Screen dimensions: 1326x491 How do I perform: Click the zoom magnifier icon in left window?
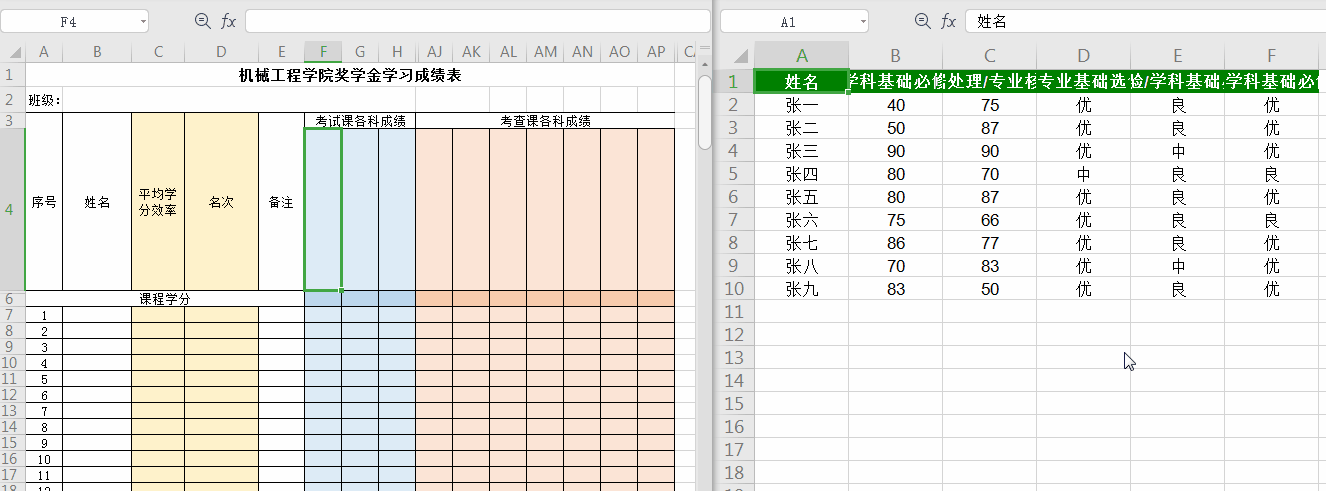[202, 21]
